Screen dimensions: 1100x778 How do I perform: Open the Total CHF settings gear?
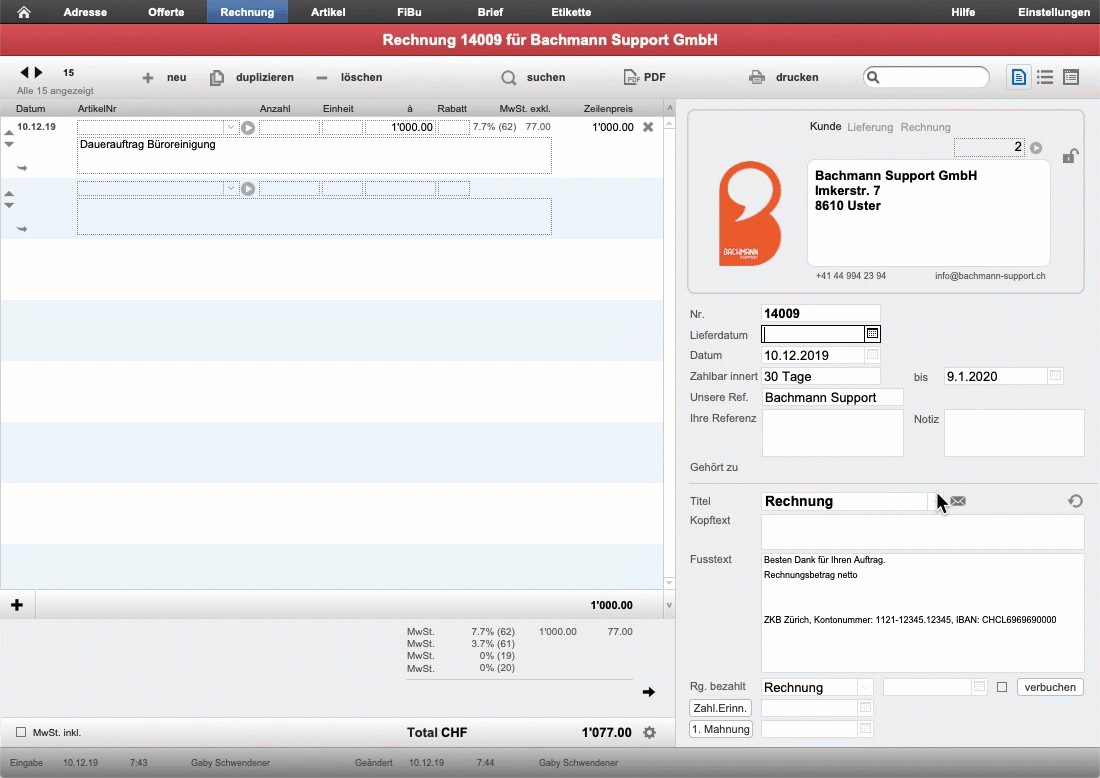pos(650,732)
